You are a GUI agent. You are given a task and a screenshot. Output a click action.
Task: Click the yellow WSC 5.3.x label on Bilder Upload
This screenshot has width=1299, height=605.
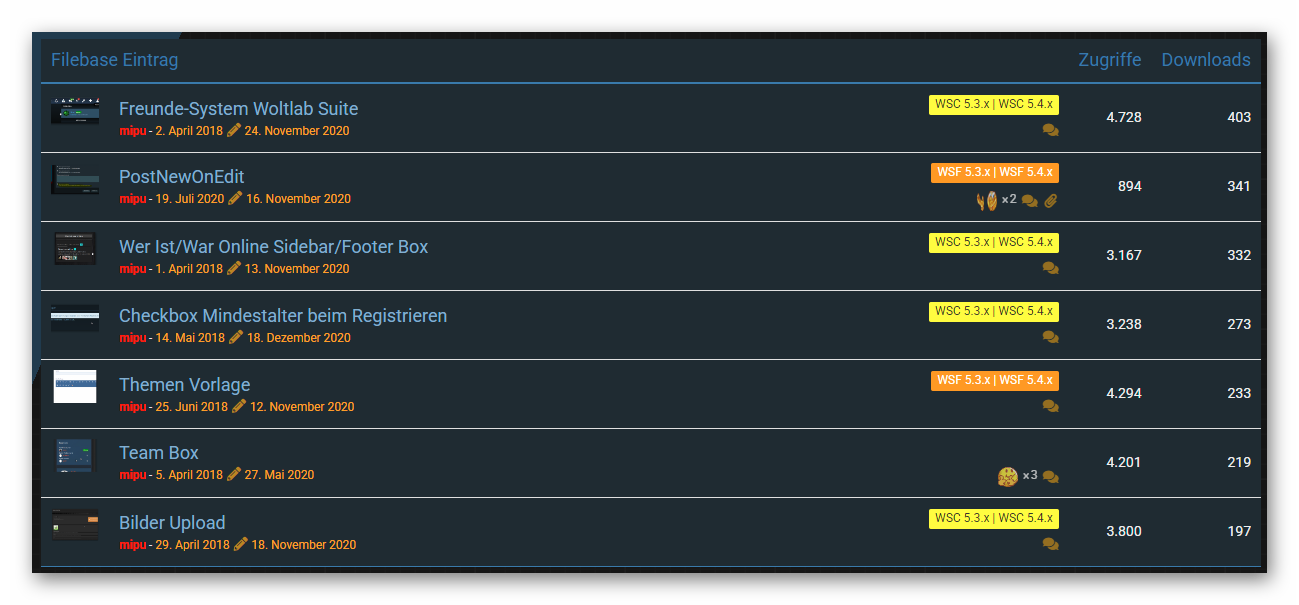993,518
